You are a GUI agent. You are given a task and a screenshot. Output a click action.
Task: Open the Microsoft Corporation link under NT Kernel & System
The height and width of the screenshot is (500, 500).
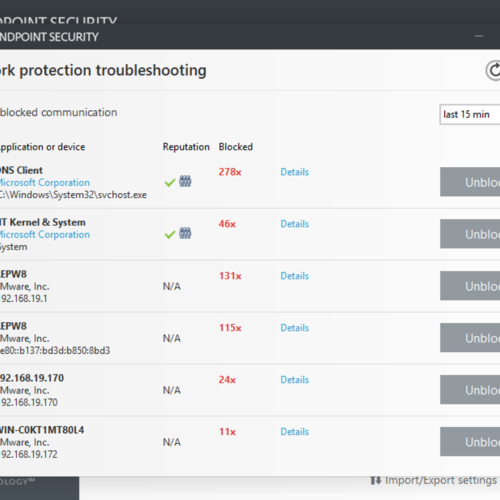point(45,235)
